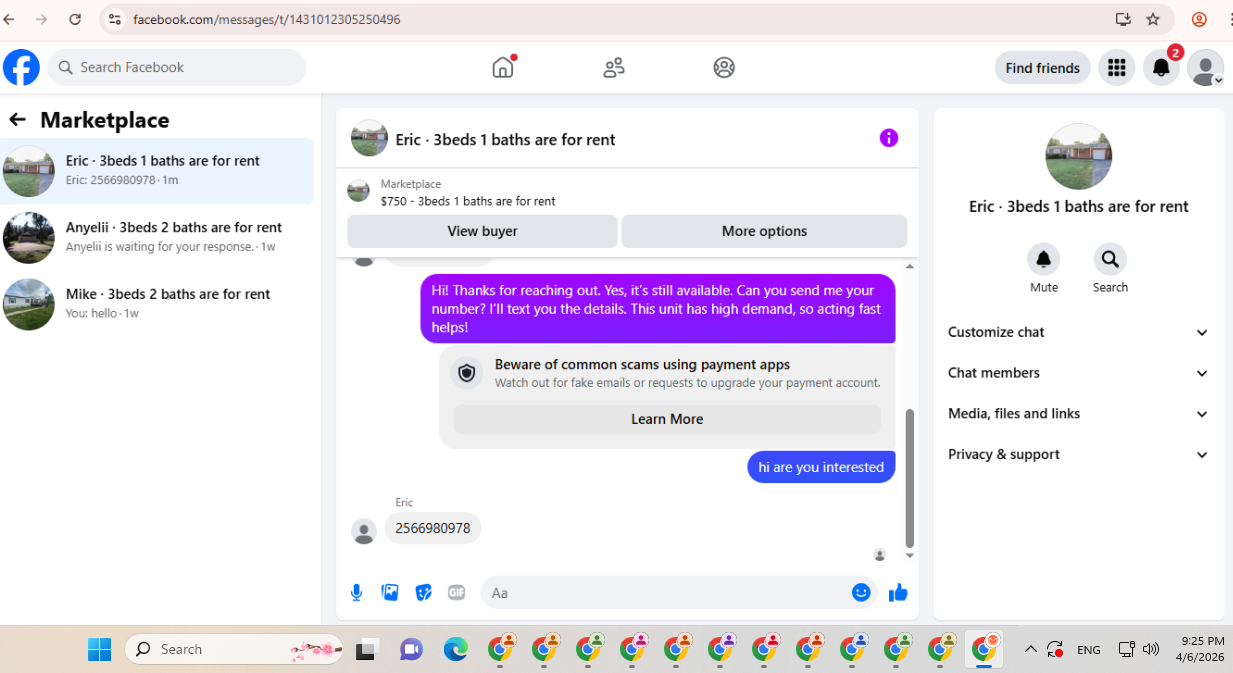Show hidden system tray icons chevron

1030,649
